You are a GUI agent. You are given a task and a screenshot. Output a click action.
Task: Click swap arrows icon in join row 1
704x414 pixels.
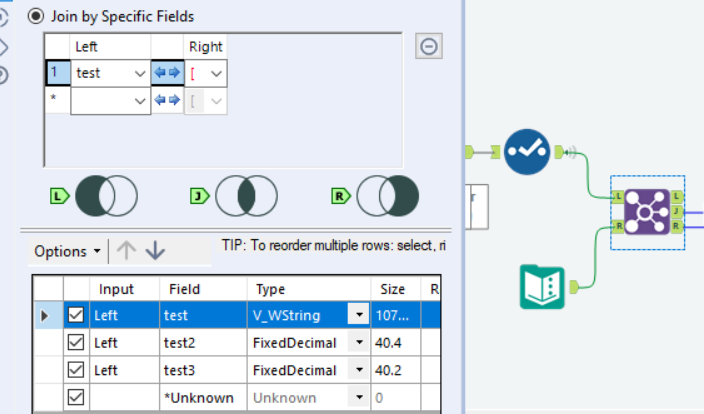point(167,72)
